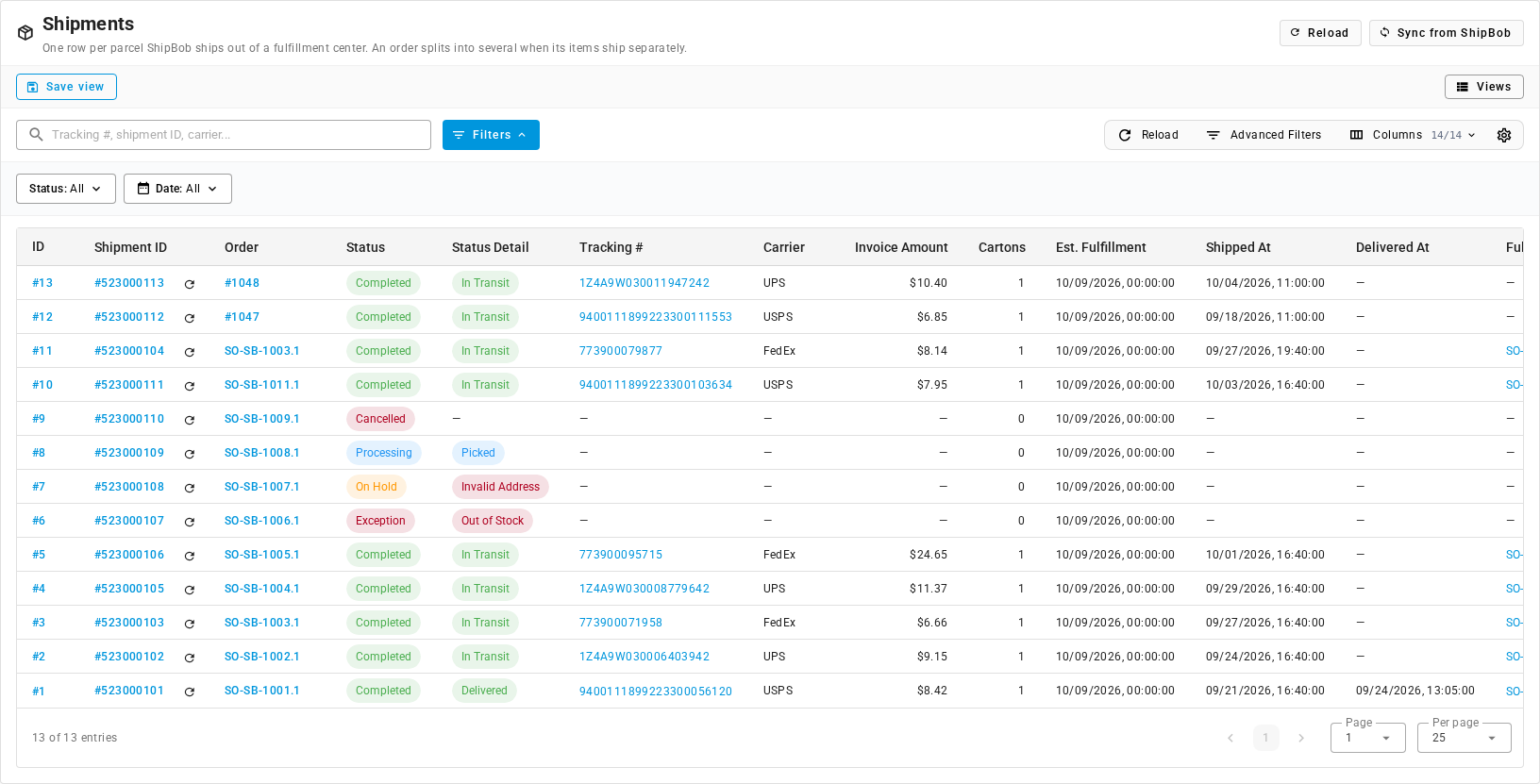Viewport: 1540px width, 784px height.
Task: Open tracking link 1Z4A9W030006403942
Action: point(644,657)
